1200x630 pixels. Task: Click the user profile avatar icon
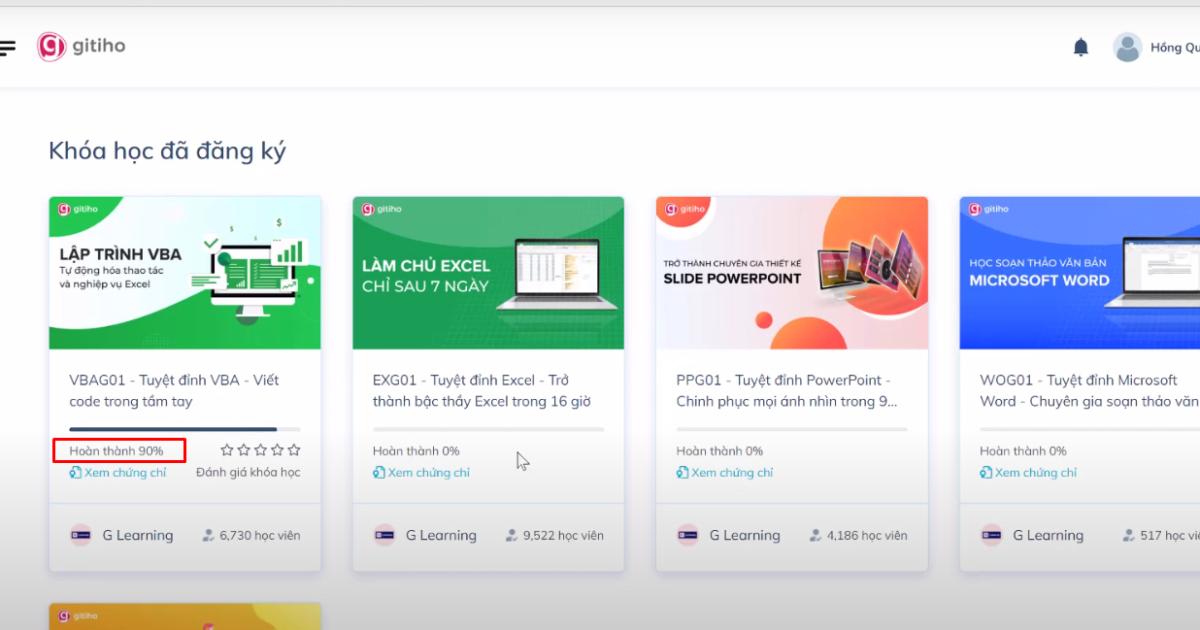pos(1127,46)
